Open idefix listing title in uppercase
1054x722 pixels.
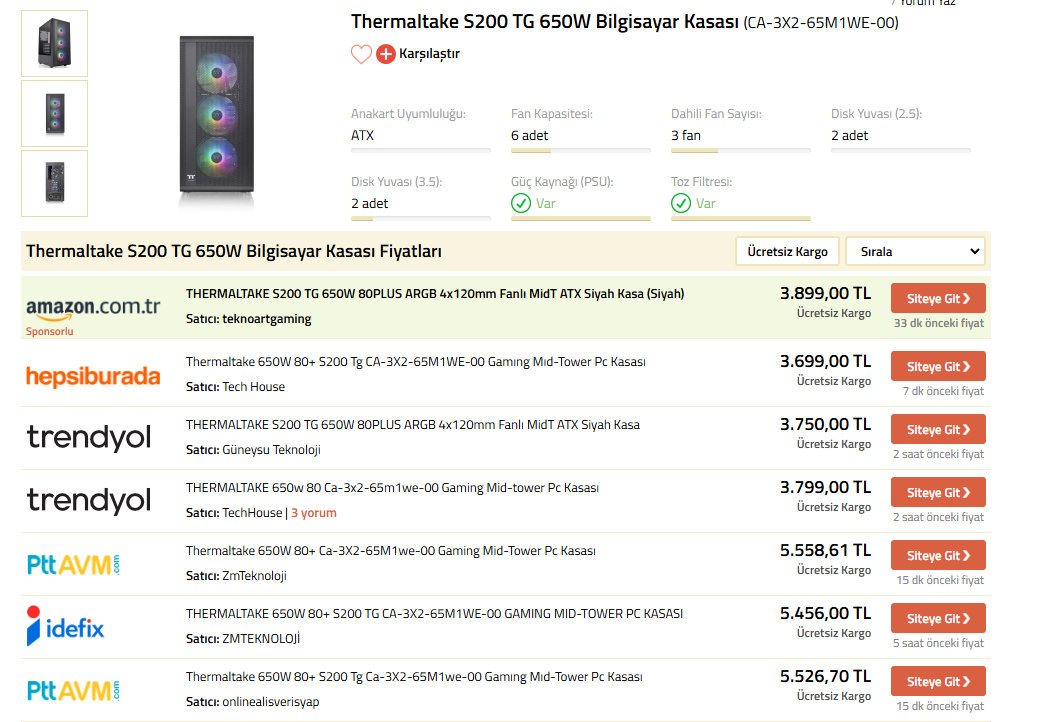pyautogui.click(x=434, y=614)
